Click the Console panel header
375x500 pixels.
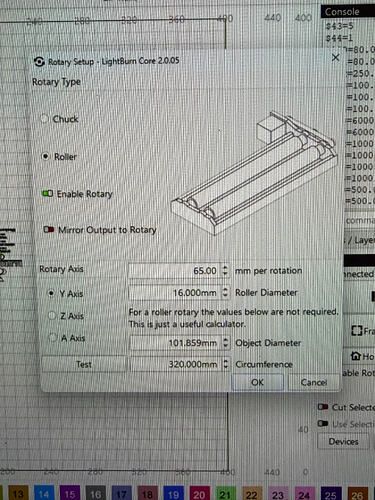coord(348,12)
